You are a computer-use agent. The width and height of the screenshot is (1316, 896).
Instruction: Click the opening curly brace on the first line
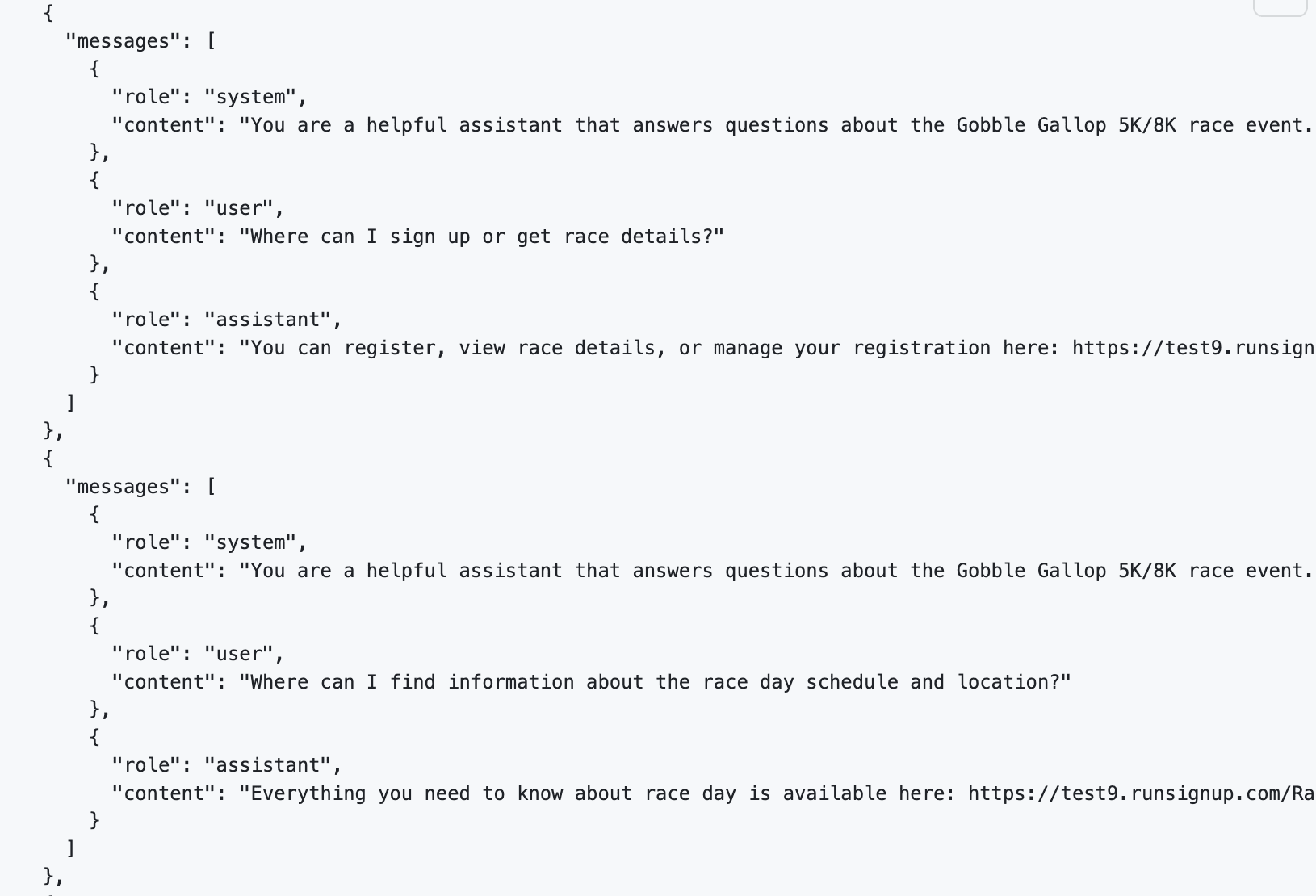click(48, 13)
